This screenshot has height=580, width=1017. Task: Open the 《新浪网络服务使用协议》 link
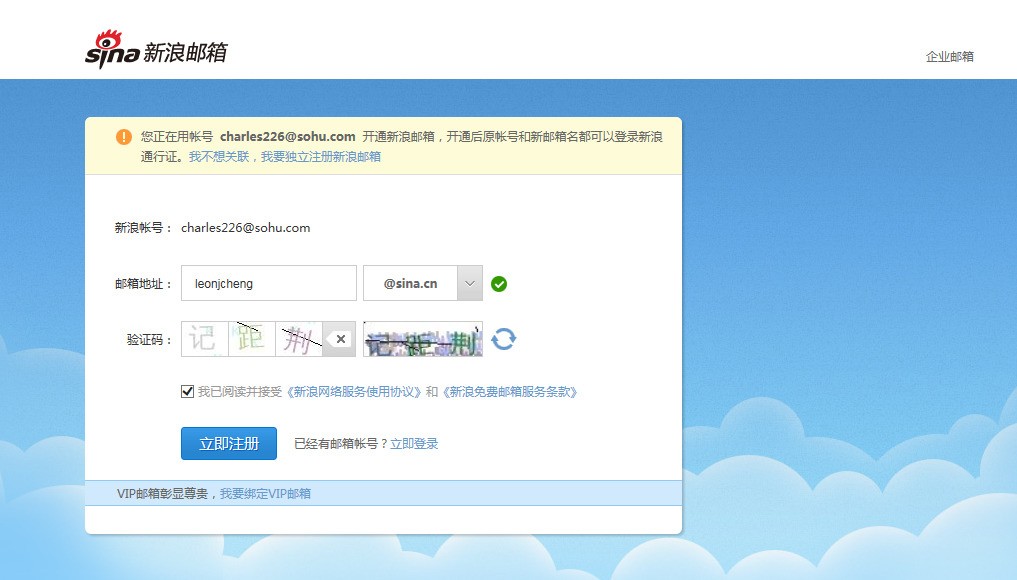pos(354,392)
